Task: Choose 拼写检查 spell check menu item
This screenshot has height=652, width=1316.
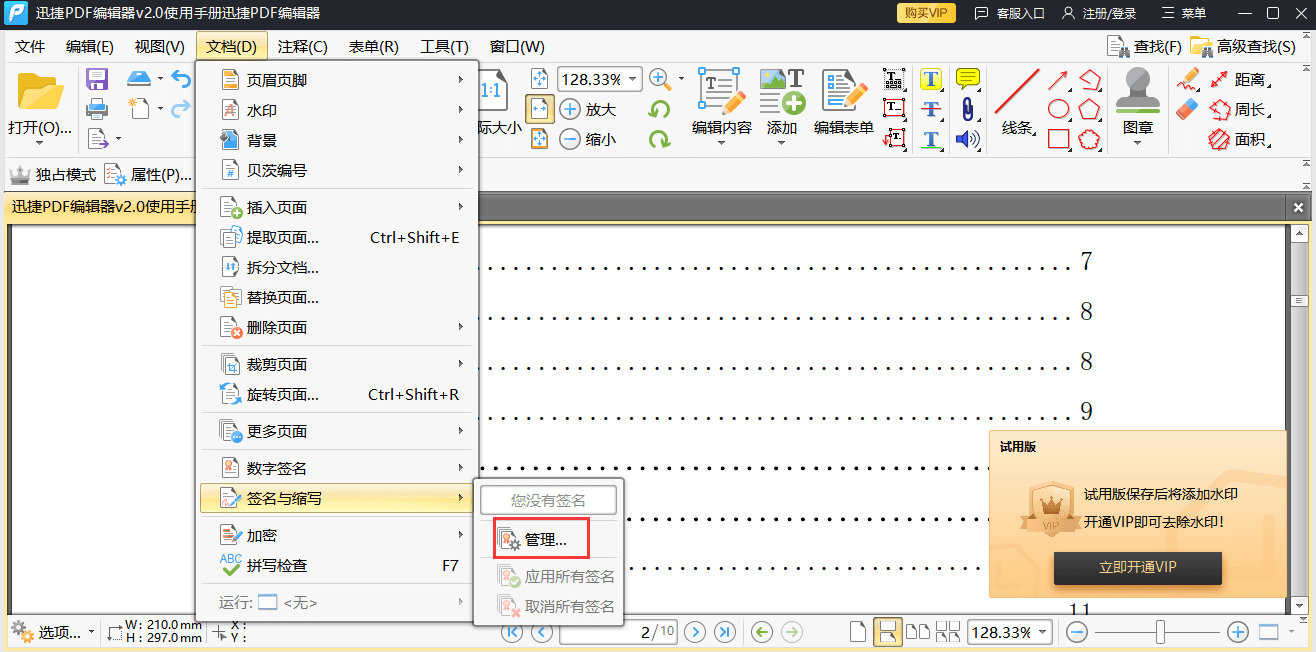Action: 337,565
